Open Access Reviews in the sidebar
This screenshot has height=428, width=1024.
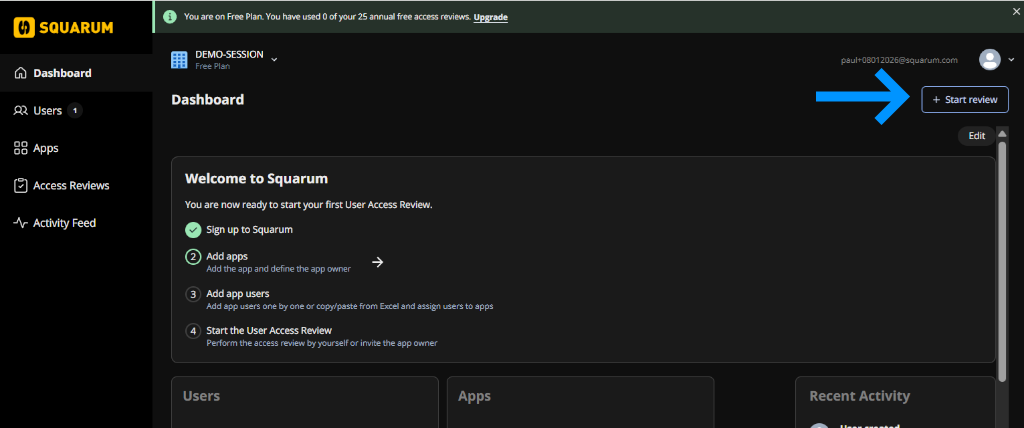pos(76,186)
